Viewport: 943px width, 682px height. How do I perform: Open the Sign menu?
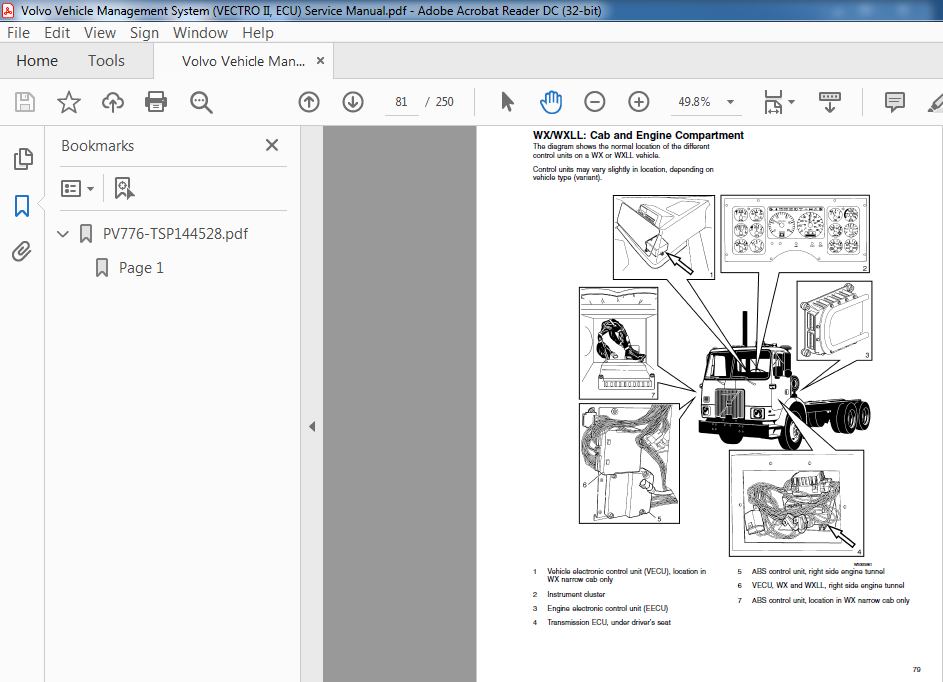click(144, 33)
